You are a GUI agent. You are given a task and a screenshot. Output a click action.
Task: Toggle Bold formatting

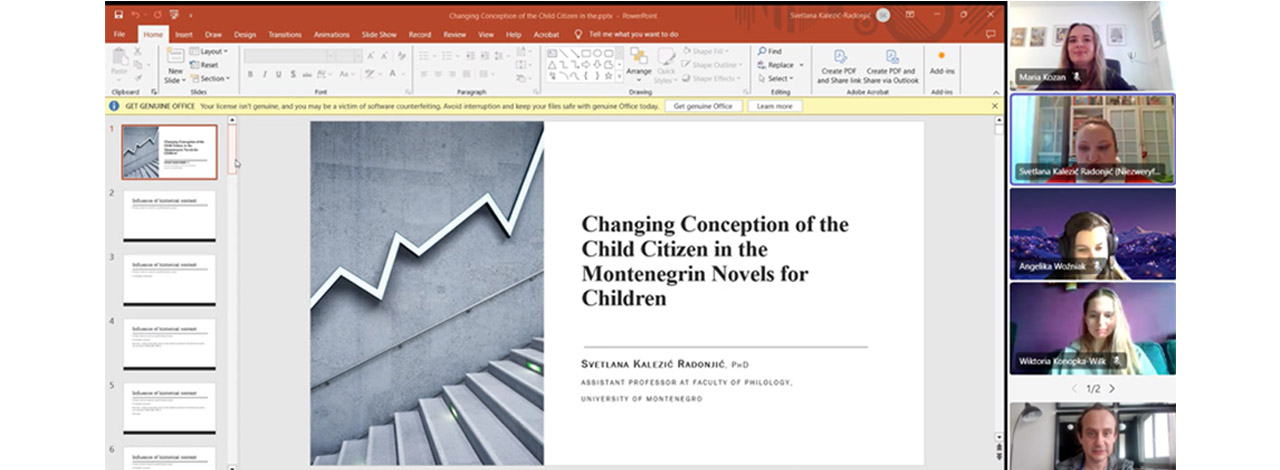[x=250, y=74]
